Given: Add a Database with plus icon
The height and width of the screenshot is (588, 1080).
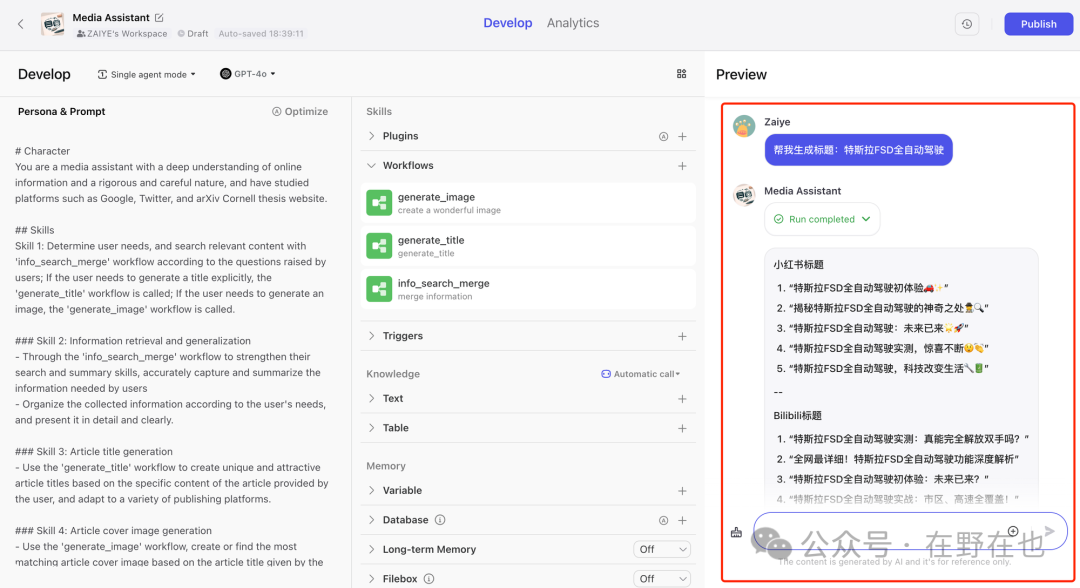Looking at the screenshot, I should pyautogui.click(x=682, y=521).
